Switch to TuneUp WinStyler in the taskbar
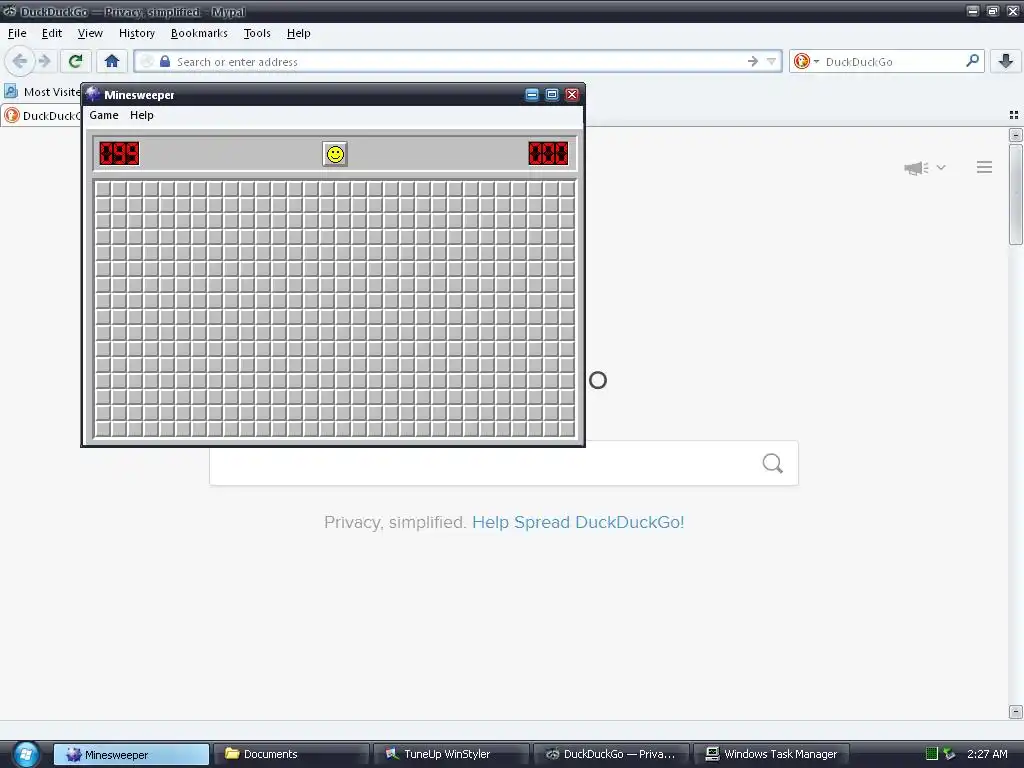The height and width of the screenshot is (768, 1024). coord(451,754)
